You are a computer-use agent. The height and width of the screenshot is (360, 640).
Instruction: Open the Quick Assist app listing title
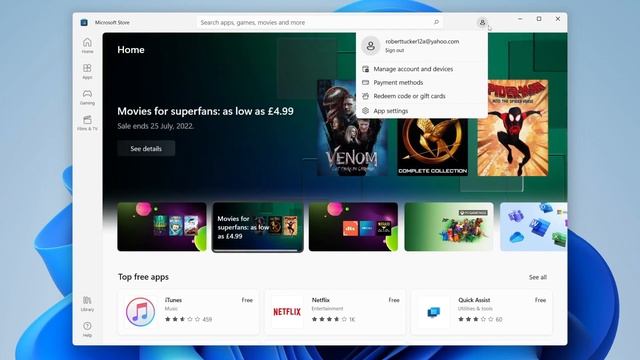coord(474,300)
